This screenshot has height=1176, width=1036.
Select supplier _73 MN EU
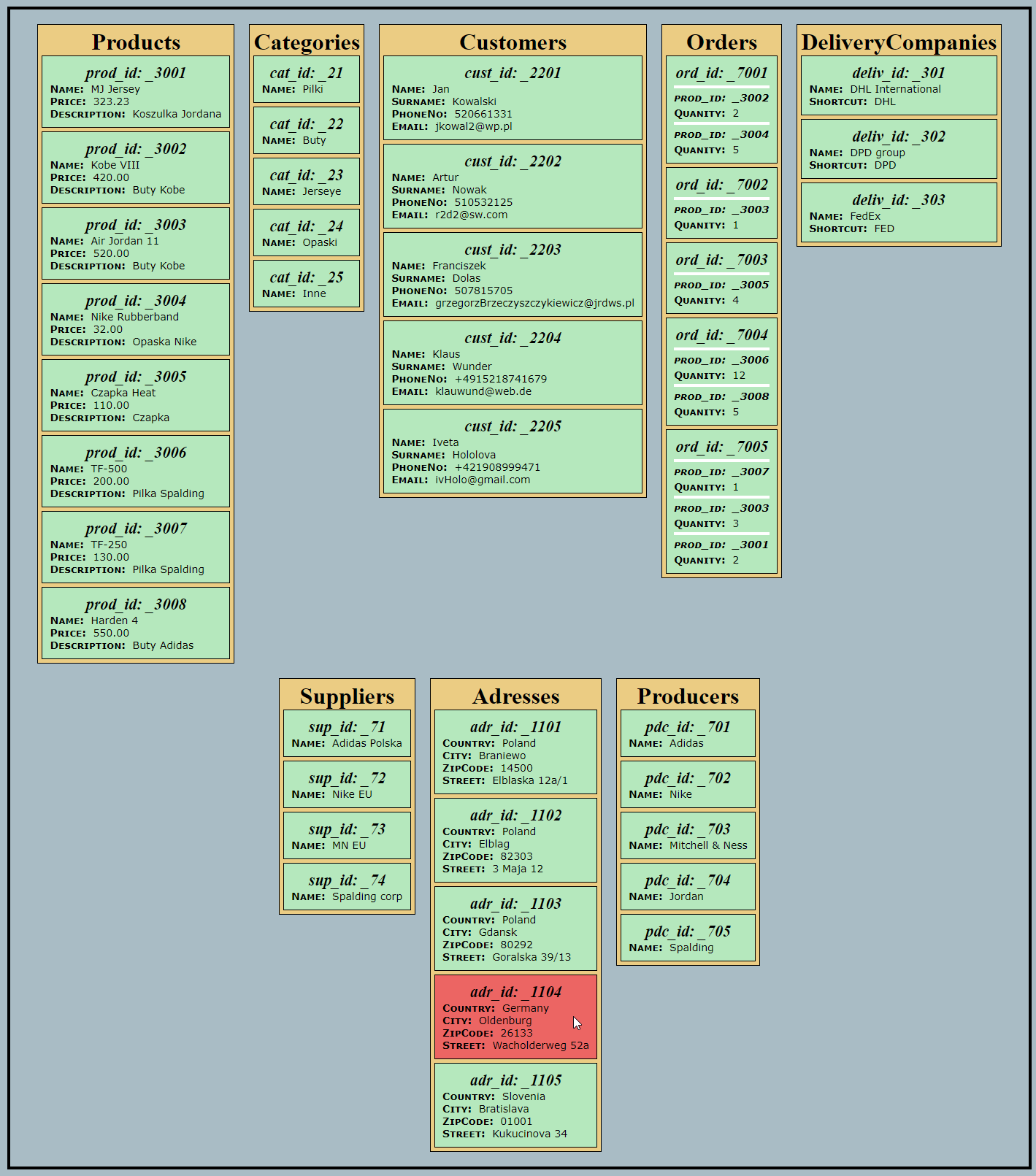[x=347, y=836]
